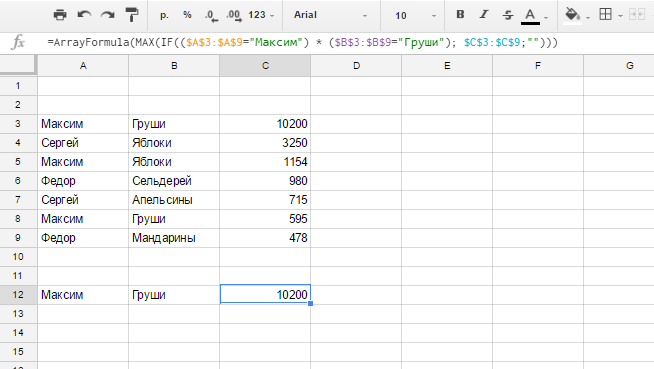Toggle italic formatting
Screen dimensions: 654x369
(484, 15)
